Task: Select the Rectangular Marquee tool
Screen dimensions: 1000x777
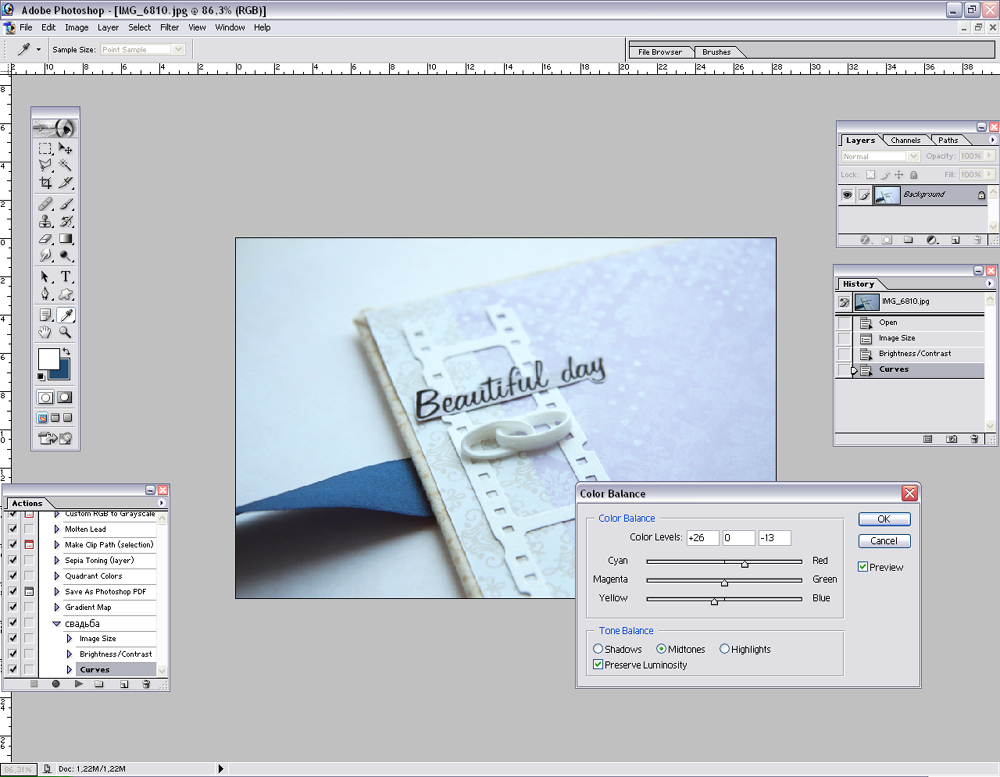Action: point(45,149)
